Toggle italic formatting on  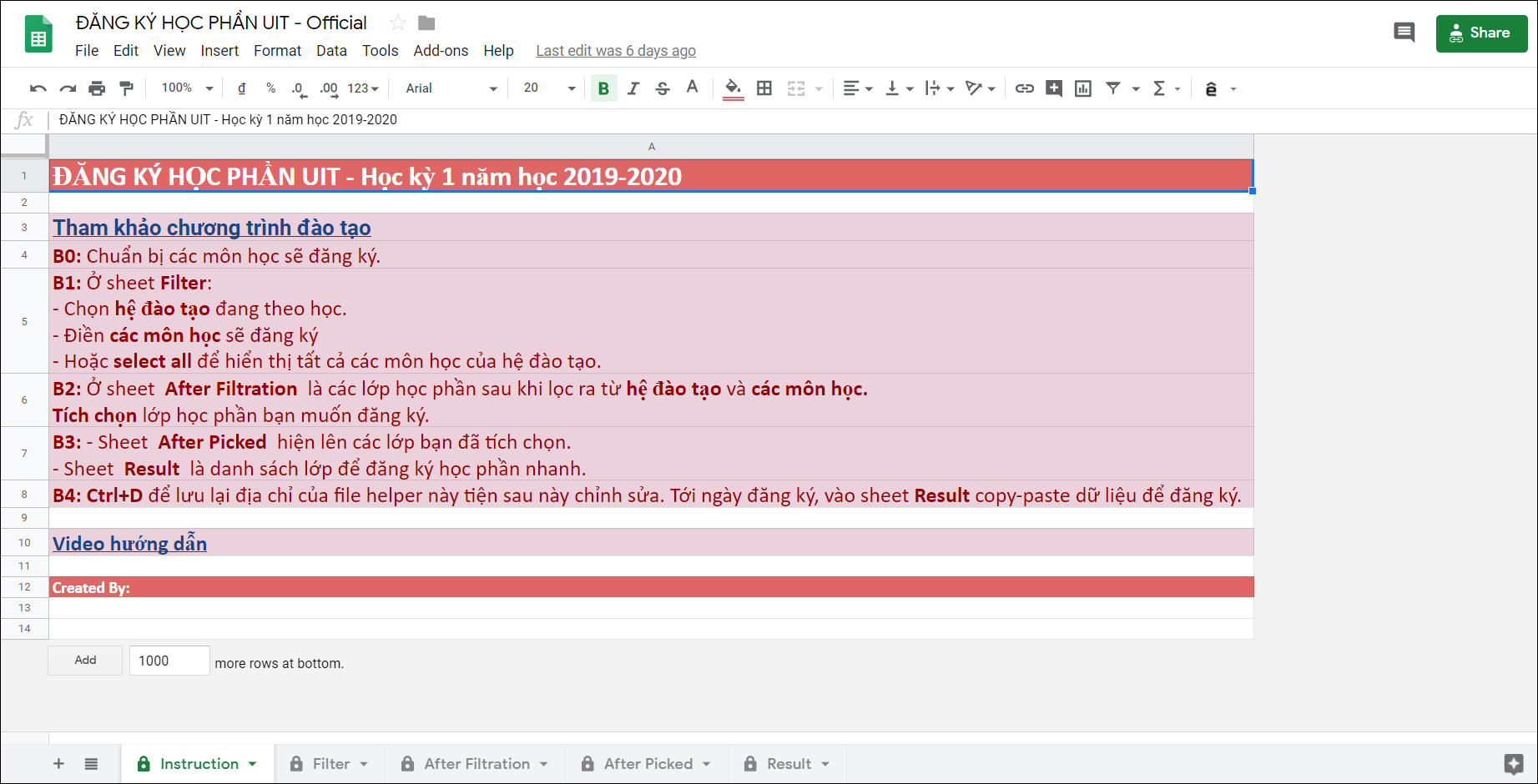(x=633, y=88)
